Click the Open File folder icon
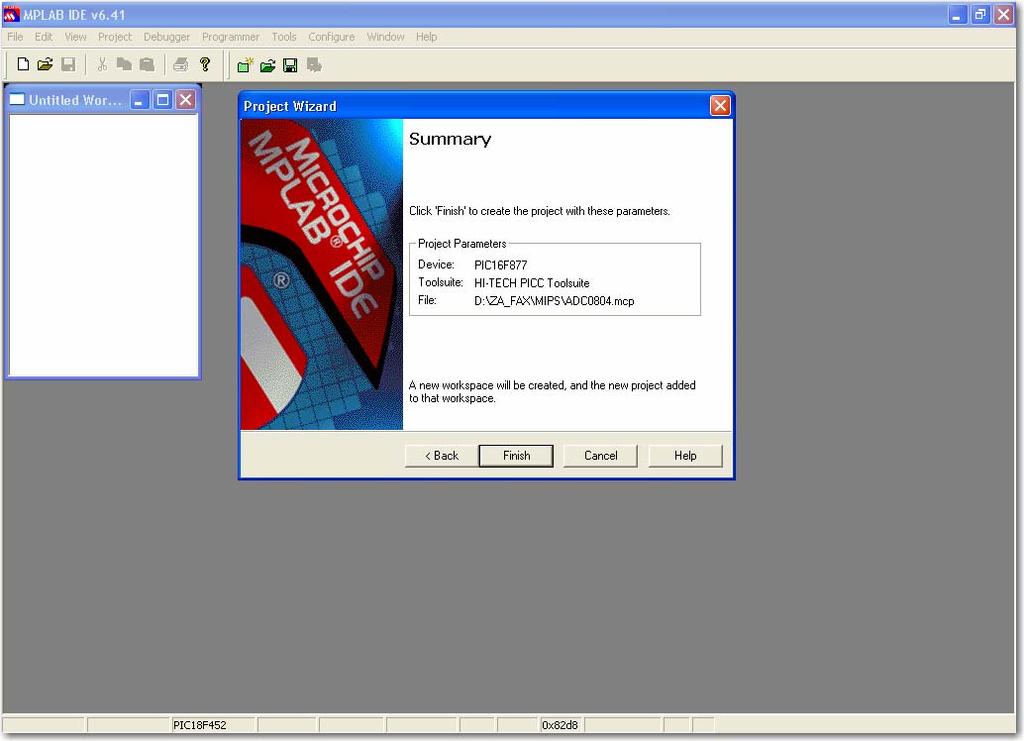The width and height of the screenshot is (1024, 741). pos(45,64)
